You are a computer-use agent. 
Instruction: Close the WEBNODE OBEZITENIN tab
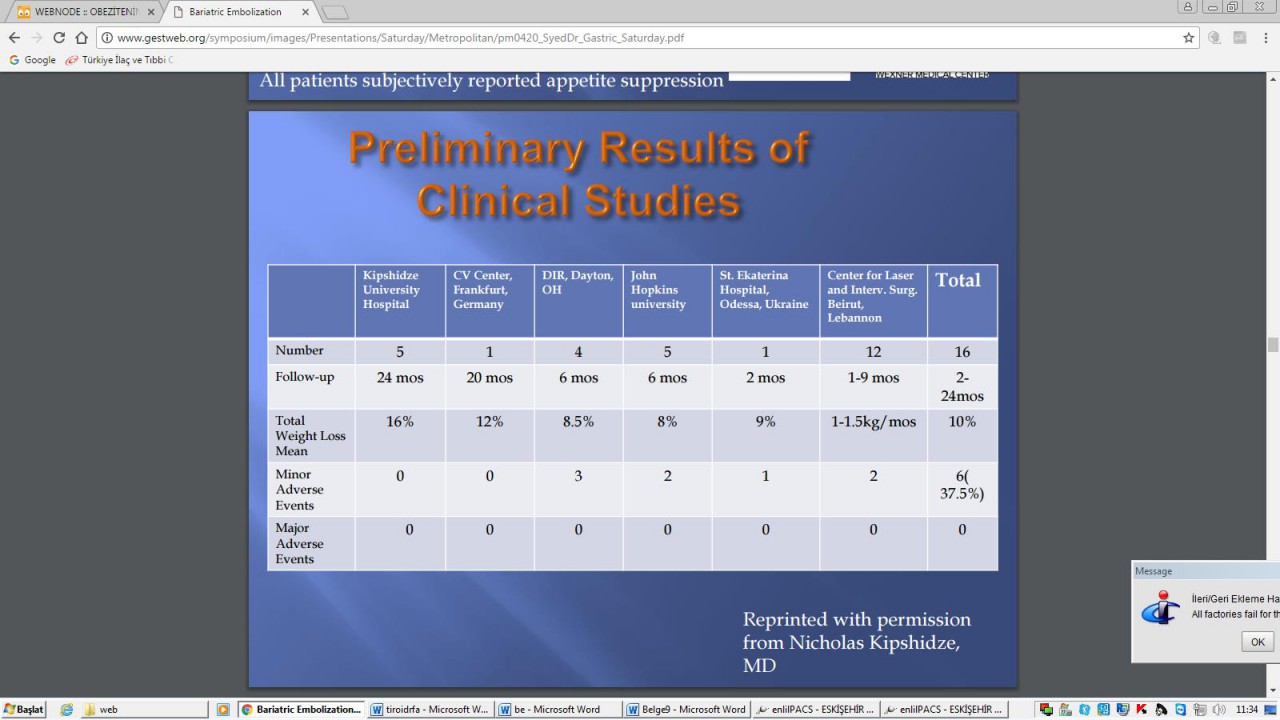(x=151, y=12)
